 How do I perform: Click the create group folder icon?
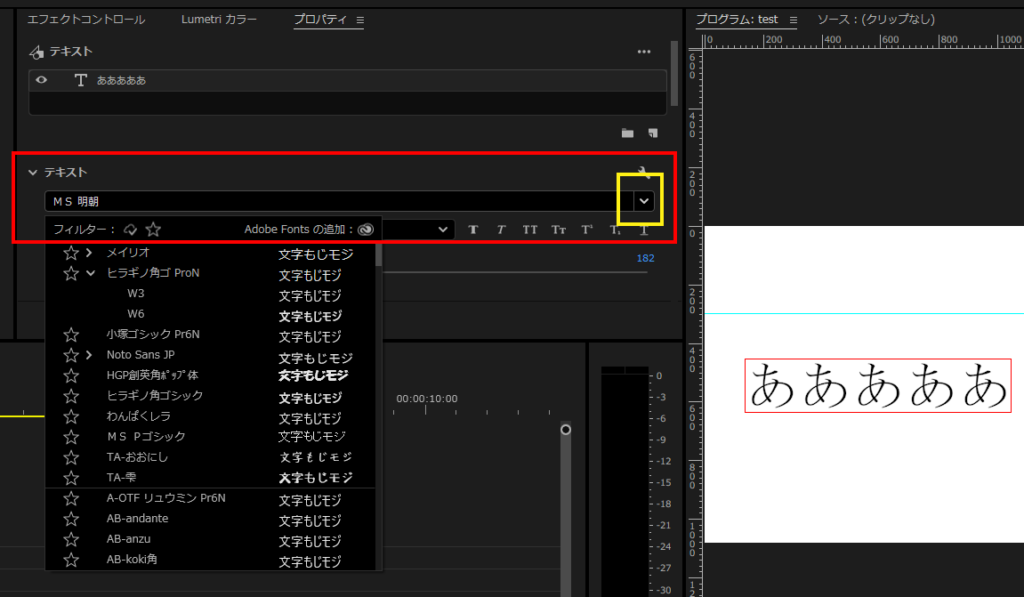coord(627,133)
